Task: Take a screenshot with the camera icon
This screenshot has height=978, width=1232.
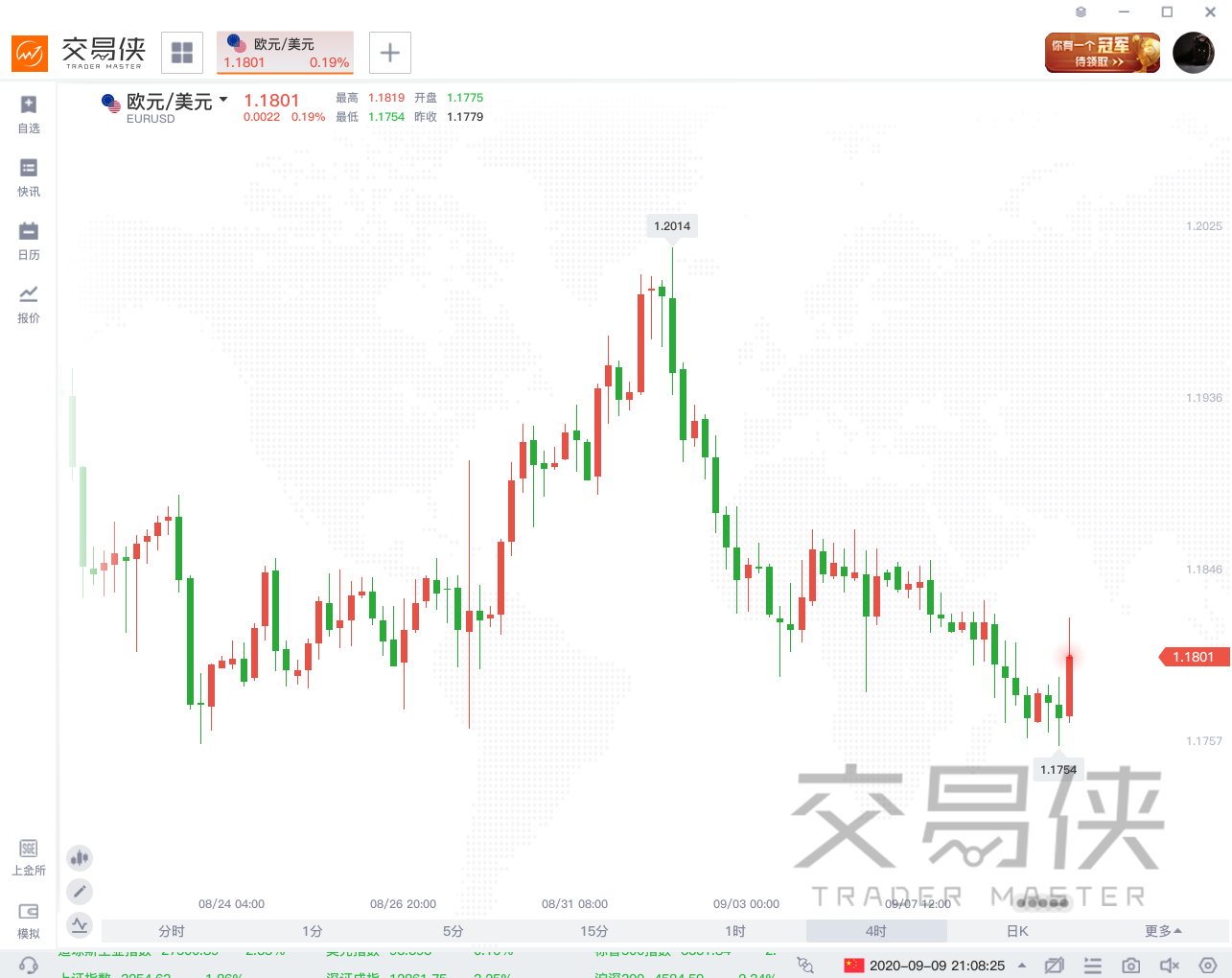Action: (1131, 966)
